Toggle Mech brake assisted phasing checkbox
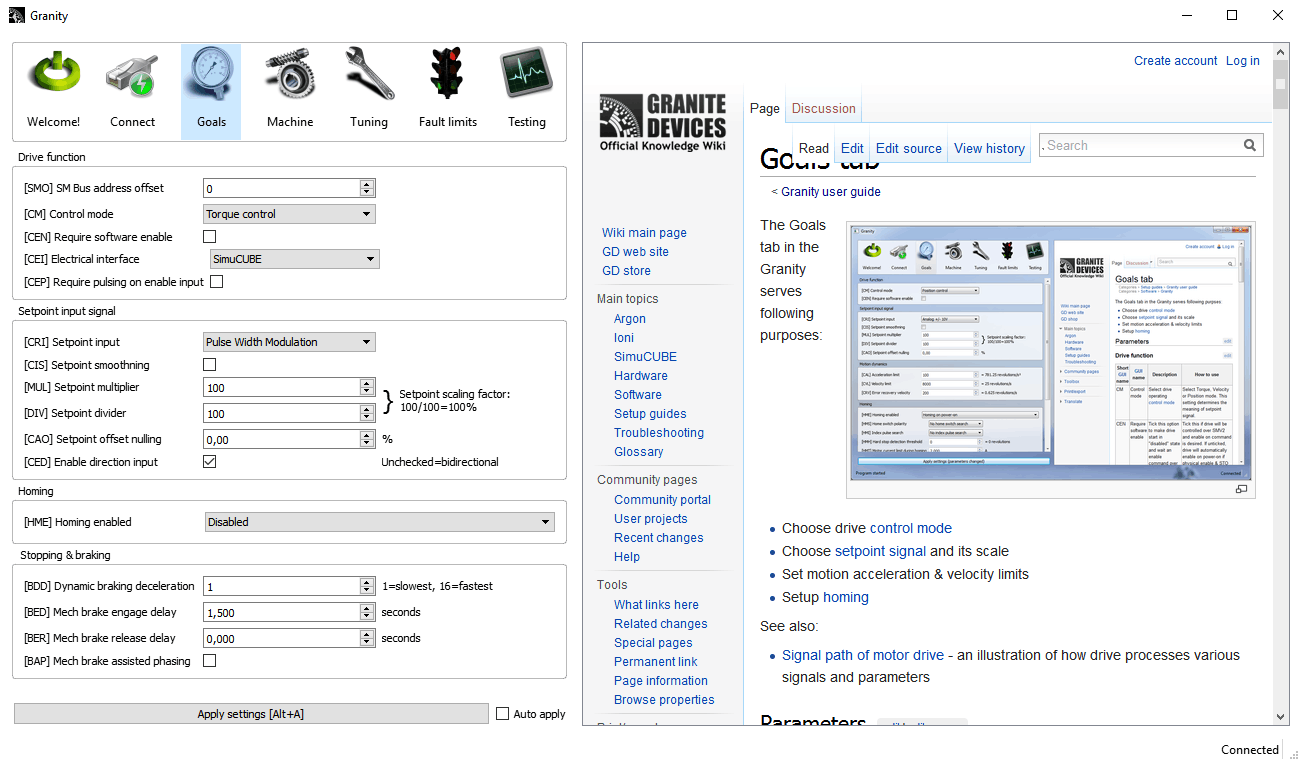 pos(210,661)
